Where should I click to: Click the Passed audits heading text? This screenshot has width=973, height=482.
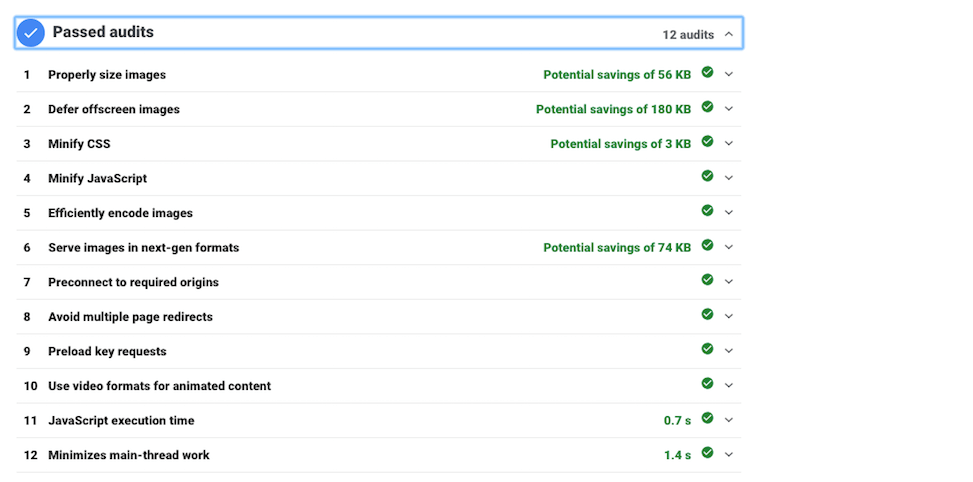point(103,32)
